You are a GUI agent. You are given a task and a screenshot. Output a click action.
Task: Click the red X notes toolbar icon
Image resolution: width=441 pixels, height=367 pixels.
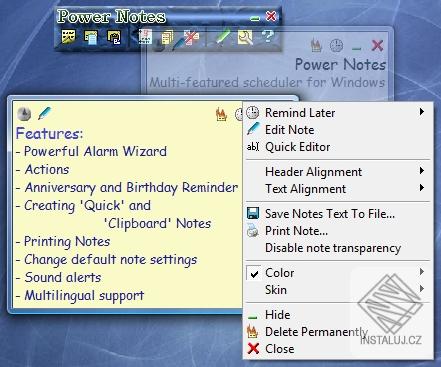coord(192,37)
